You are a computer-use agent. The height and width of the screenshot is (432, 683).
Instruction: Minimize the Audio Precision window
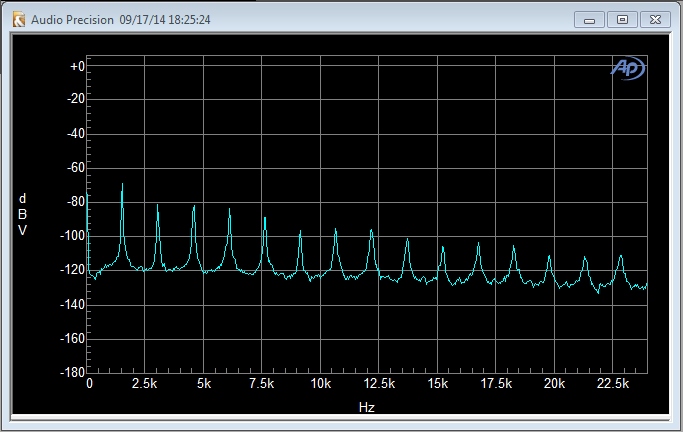click(x=589, y=20)
